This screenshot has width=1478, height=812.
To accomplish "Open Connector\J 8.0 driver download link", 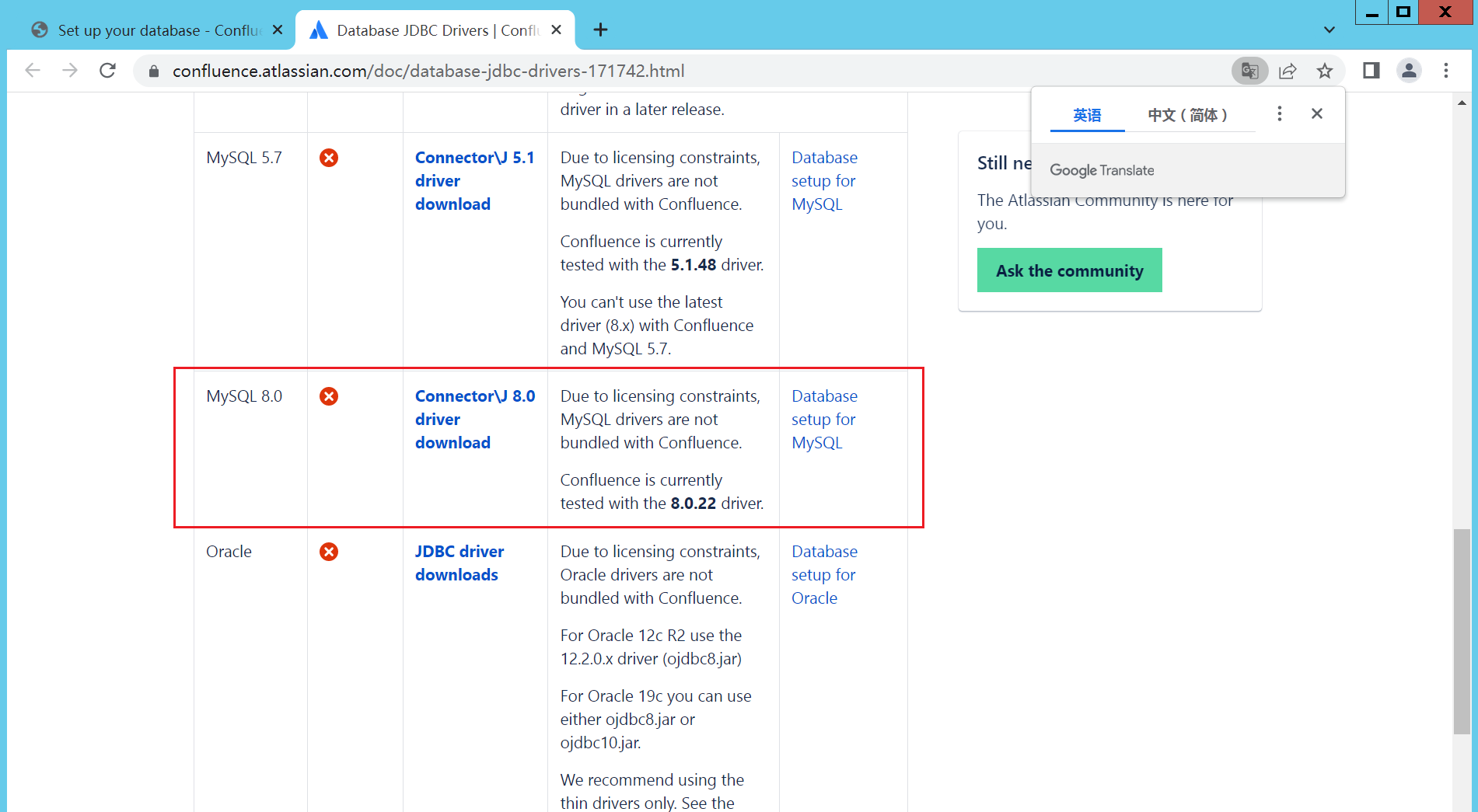I will pyautogui.click(x=474, y=419).
